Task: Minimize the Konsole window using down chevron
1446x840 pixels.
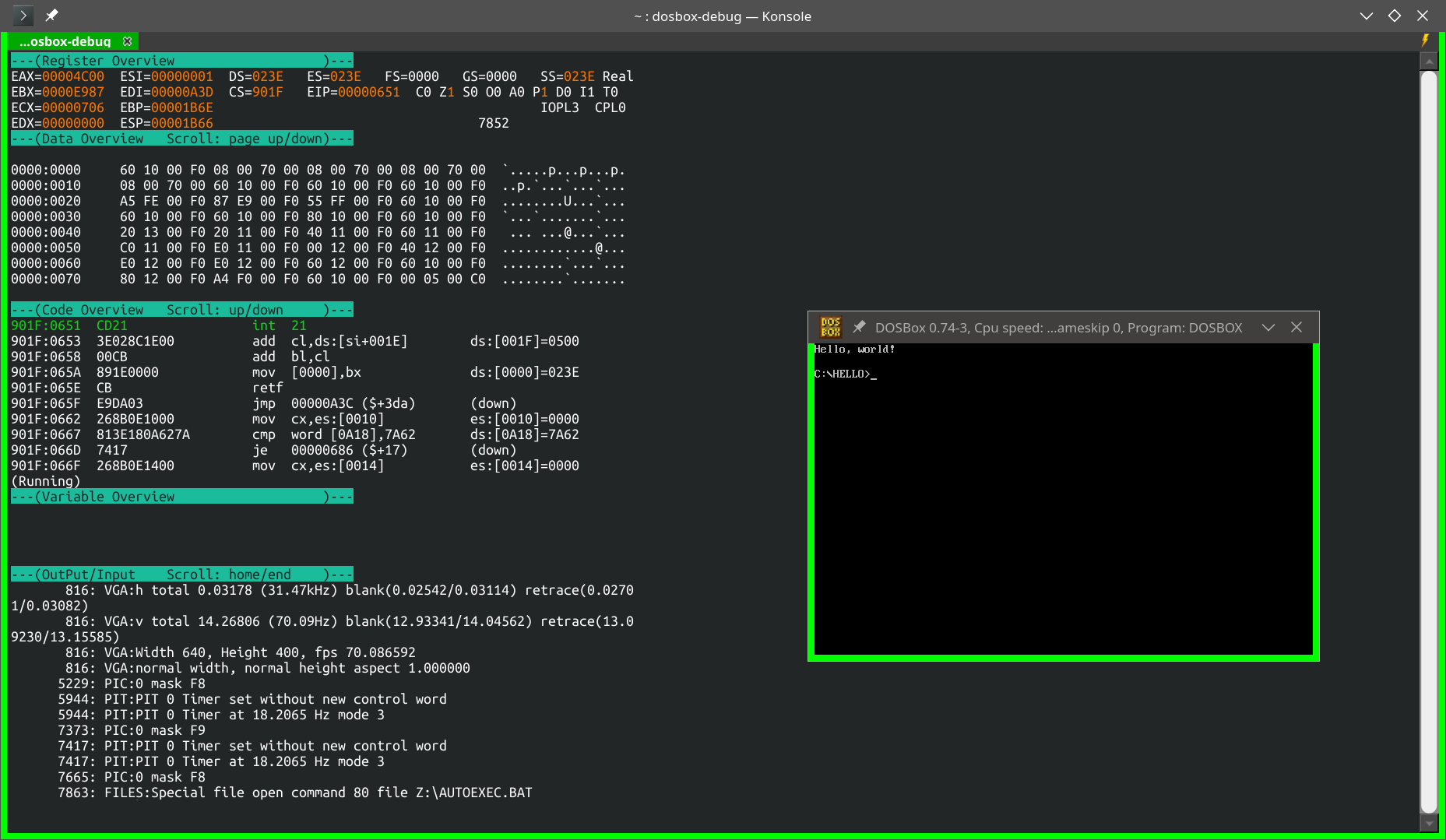Action: point(1366,16)
